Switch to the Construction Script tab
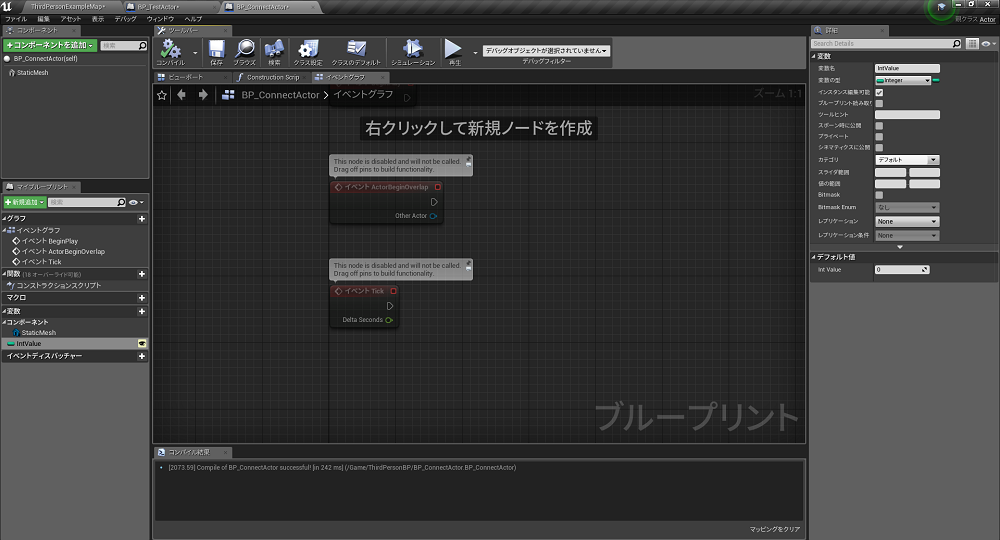Screen dimensions: 1000x540 [x=270, y=77]
